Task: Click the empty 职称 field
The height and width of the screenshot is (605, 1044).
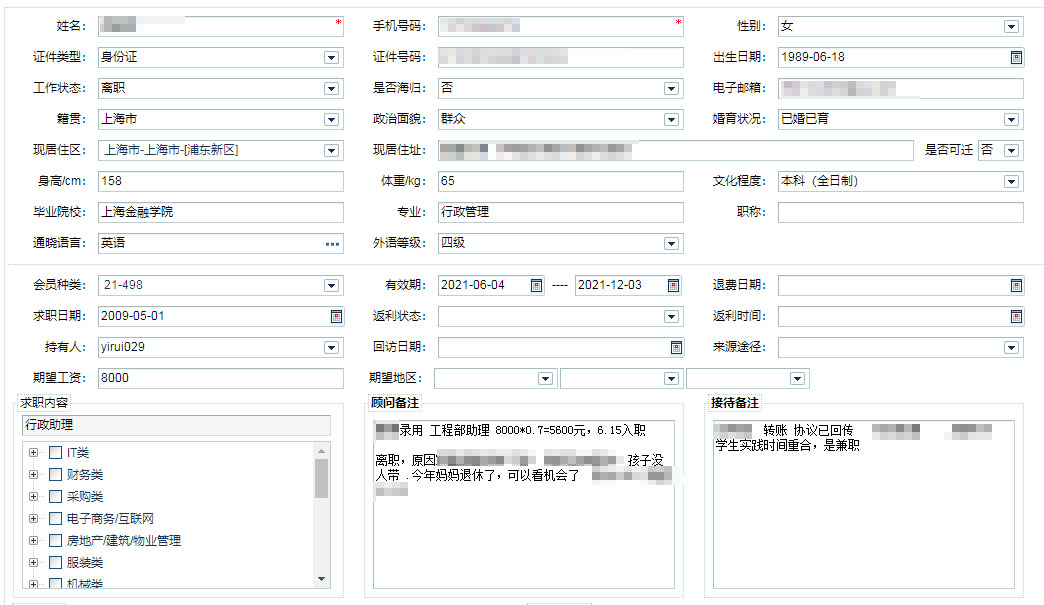Action: point(901,212)
